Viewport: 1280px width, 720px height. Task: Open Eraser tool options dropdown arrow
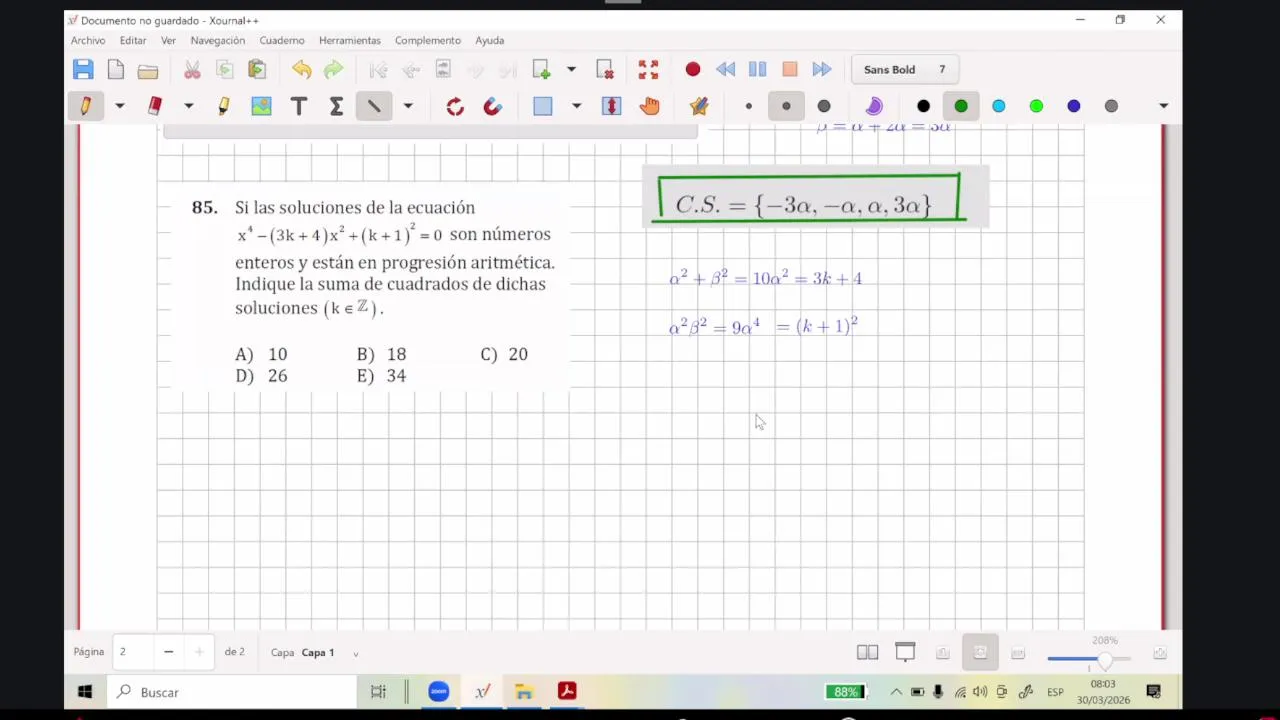click(188, 106)
